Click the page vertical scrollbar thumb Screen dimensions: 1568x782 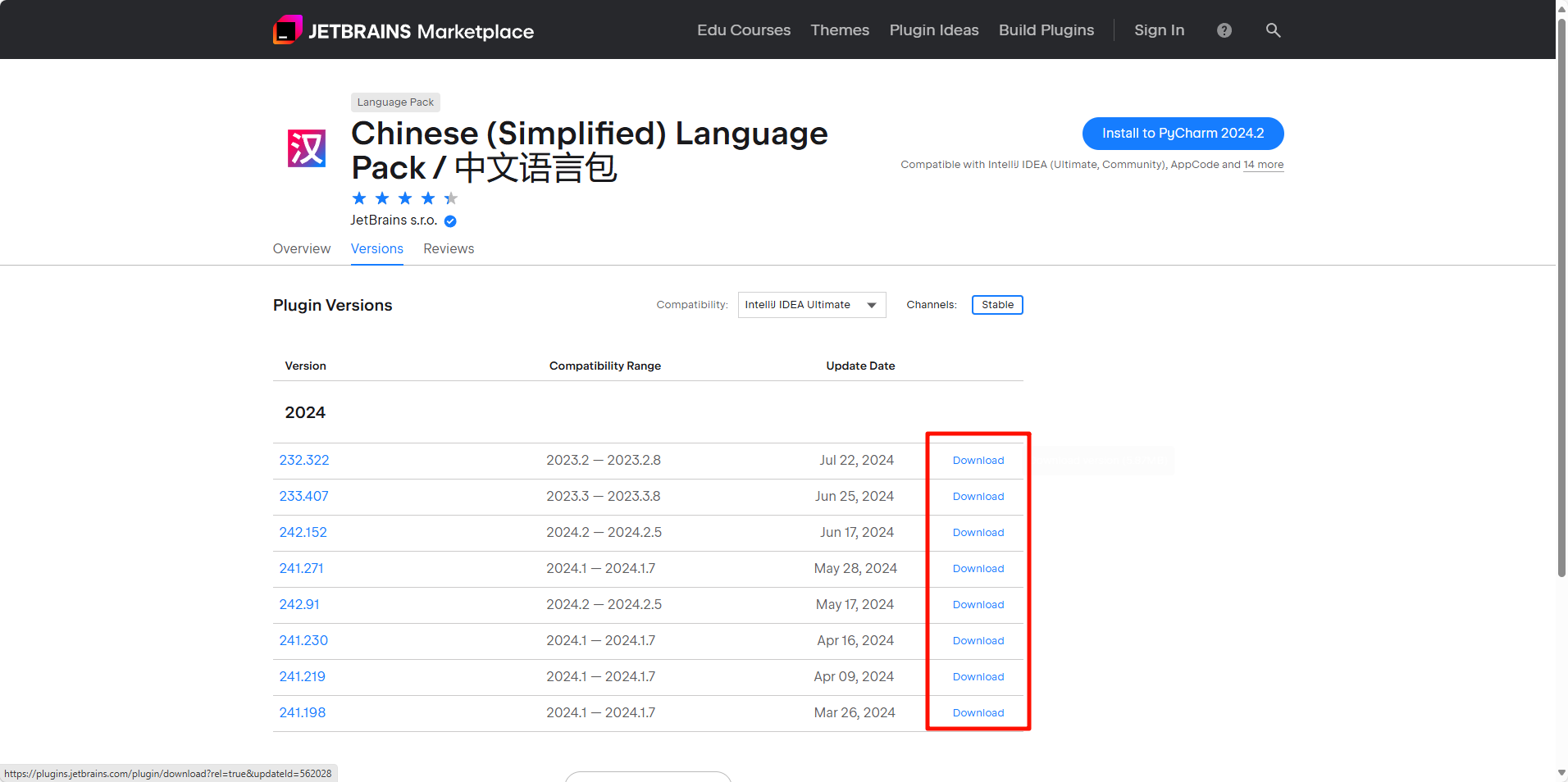point(1561,297)
